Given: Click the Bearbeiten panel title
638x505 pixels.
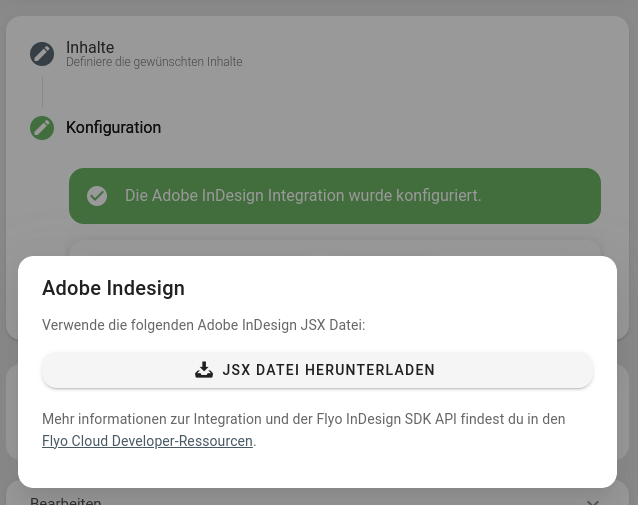Looking at the screenshot, I should [66, 500].
